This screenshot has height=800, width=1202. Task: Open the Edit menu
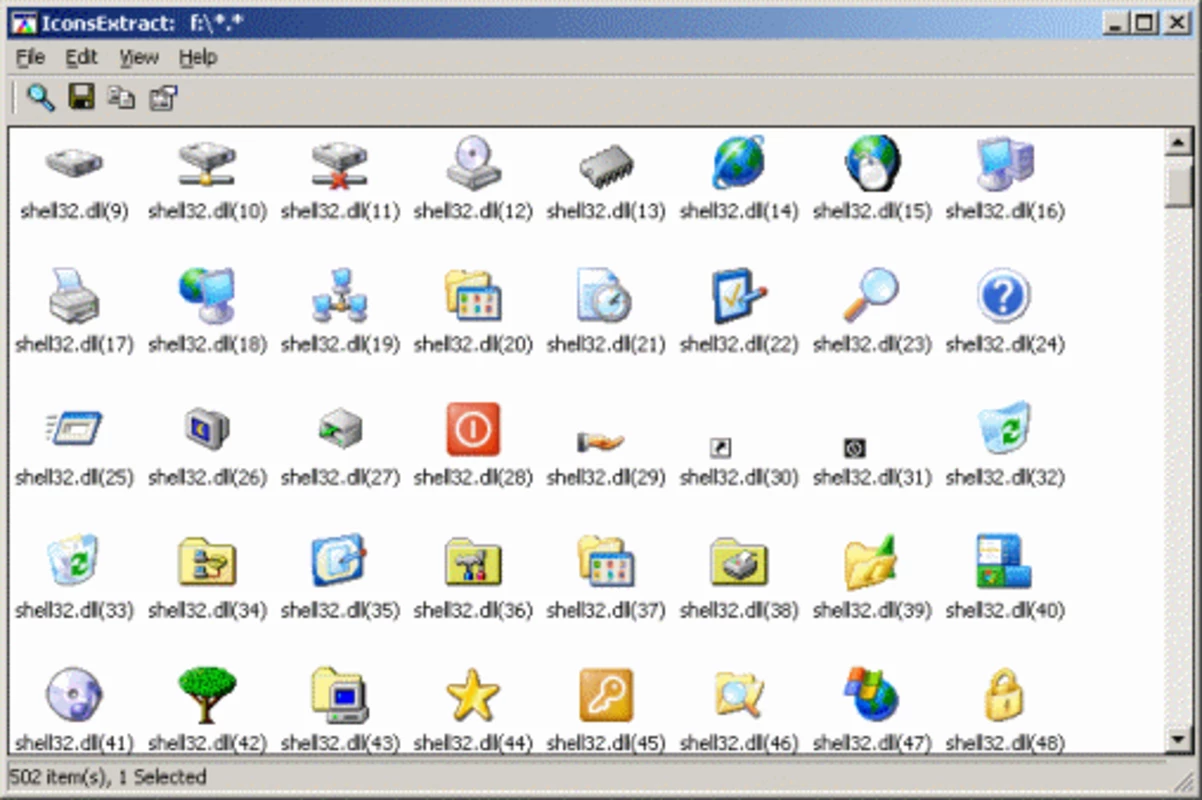pyautogui.click(x=82, y=57)
